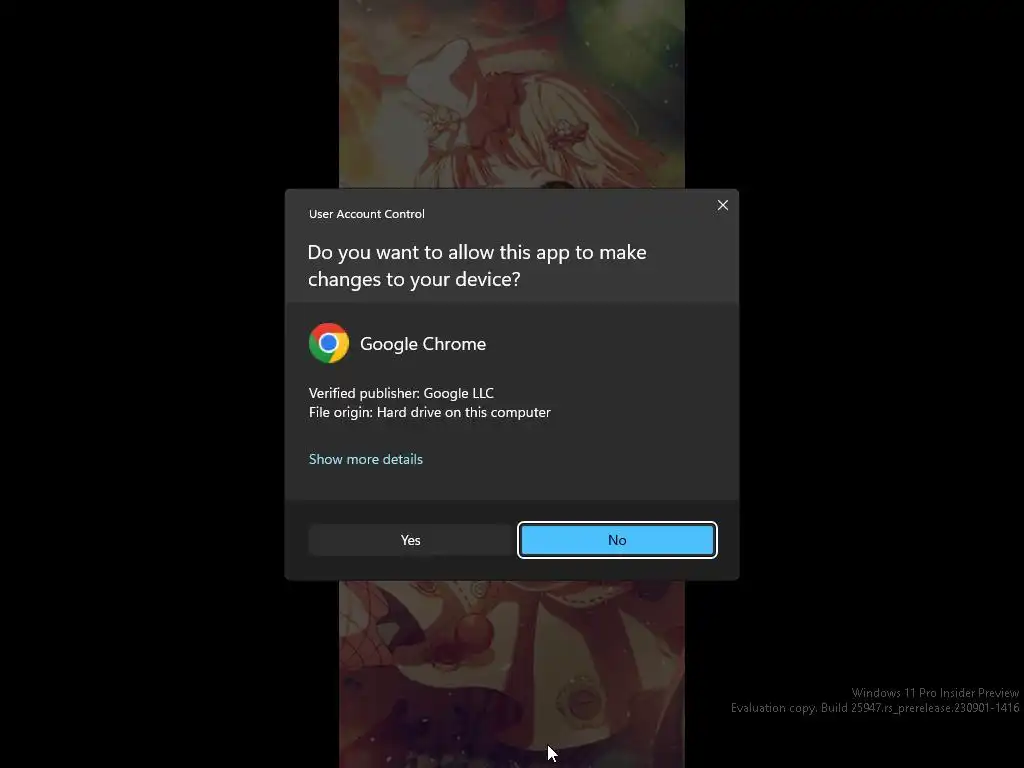Click Yes to allow Google Chrome
1024x768 pixels.
(x=410, y=540)
